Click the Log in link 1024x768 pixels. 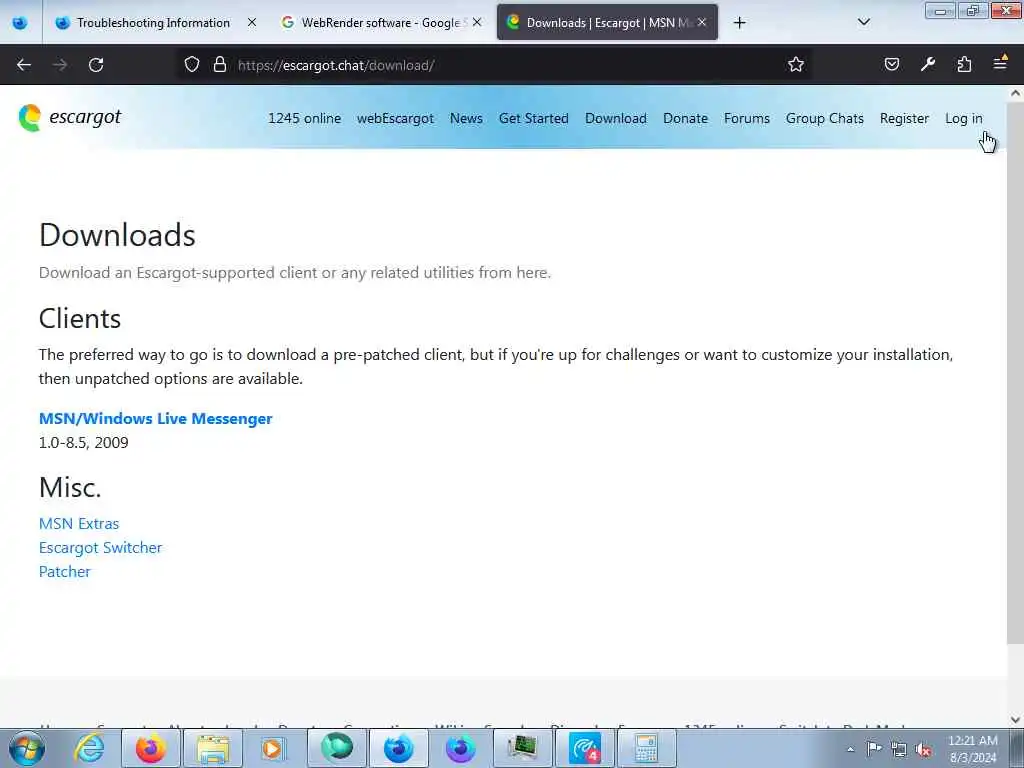963,118
